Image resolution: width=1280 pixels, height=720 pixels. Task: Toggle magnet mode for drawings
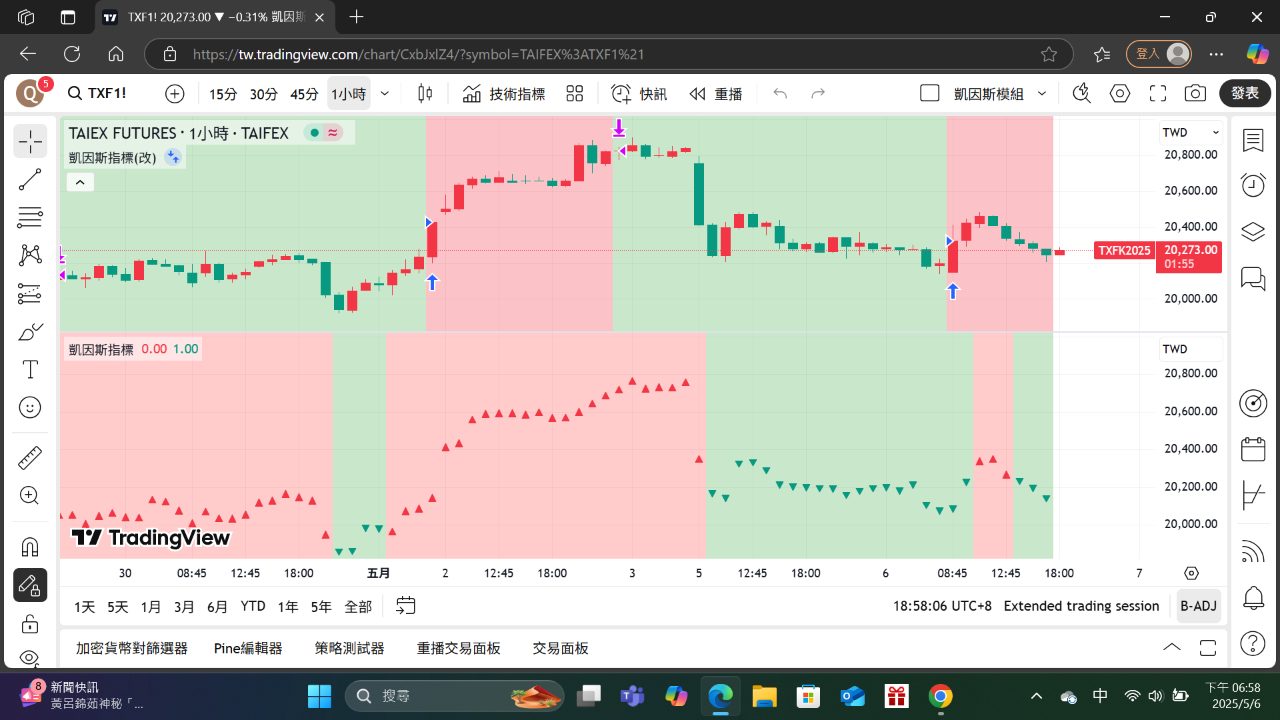point(30,546)
